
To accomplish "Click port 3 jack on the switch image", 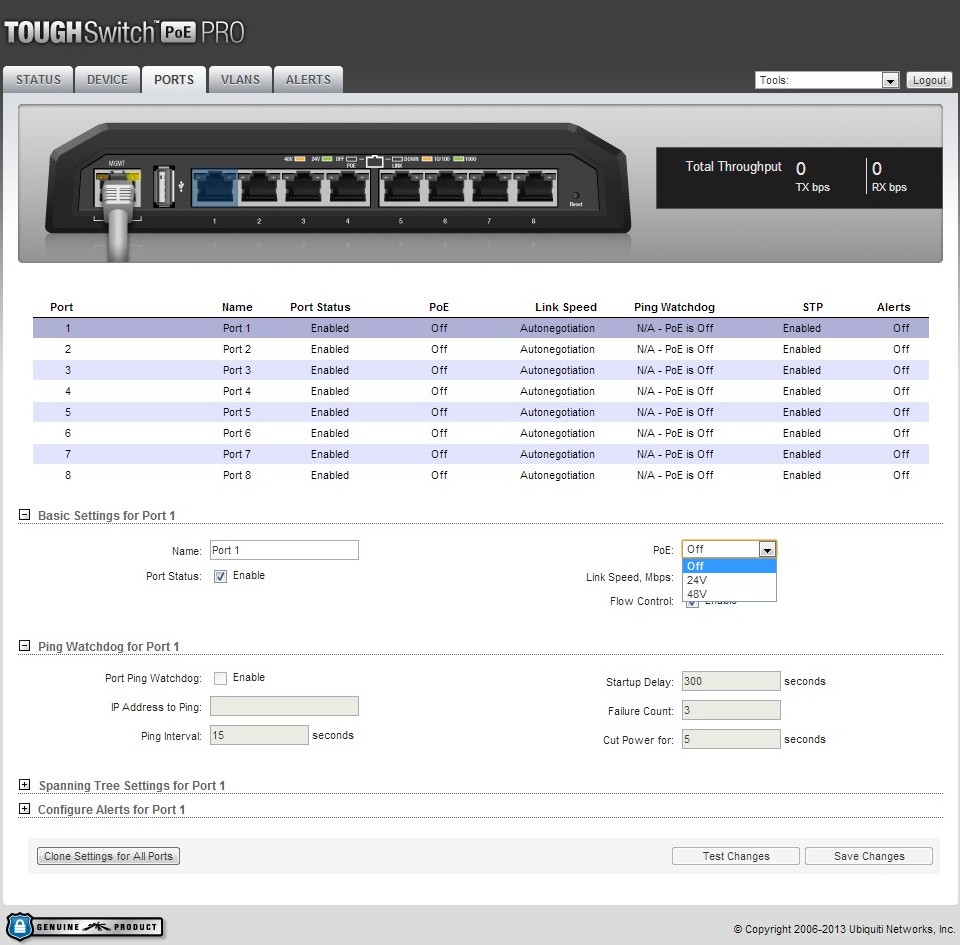I will tap(303, 187).
